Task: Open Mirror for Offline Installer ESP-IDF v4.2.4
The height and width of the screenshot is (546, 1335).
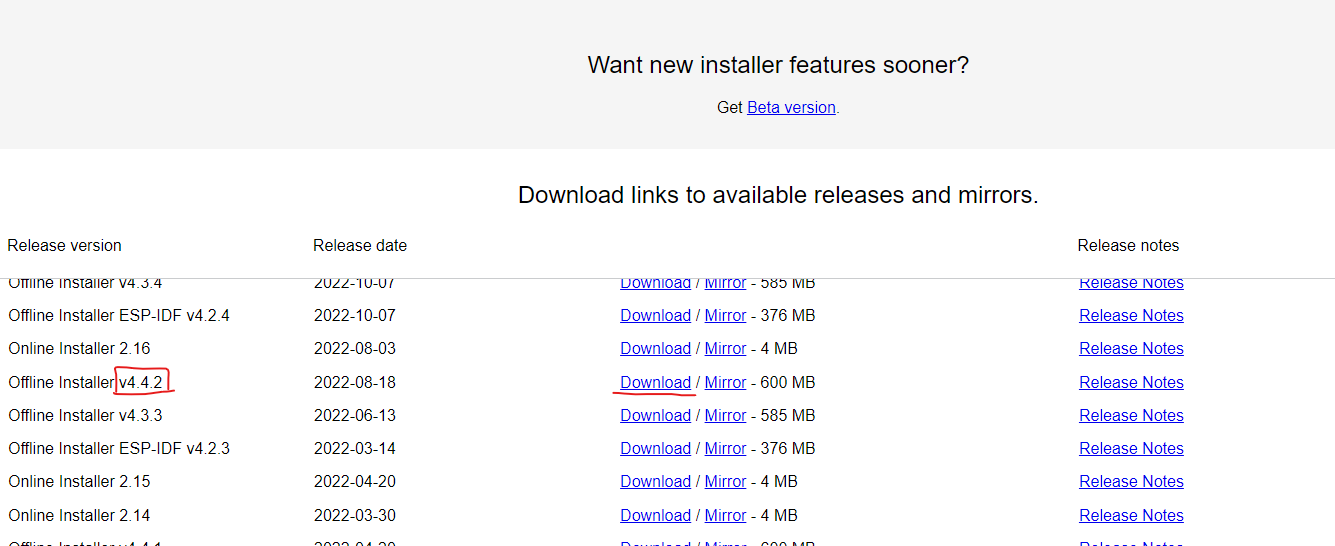Action: 725,315
